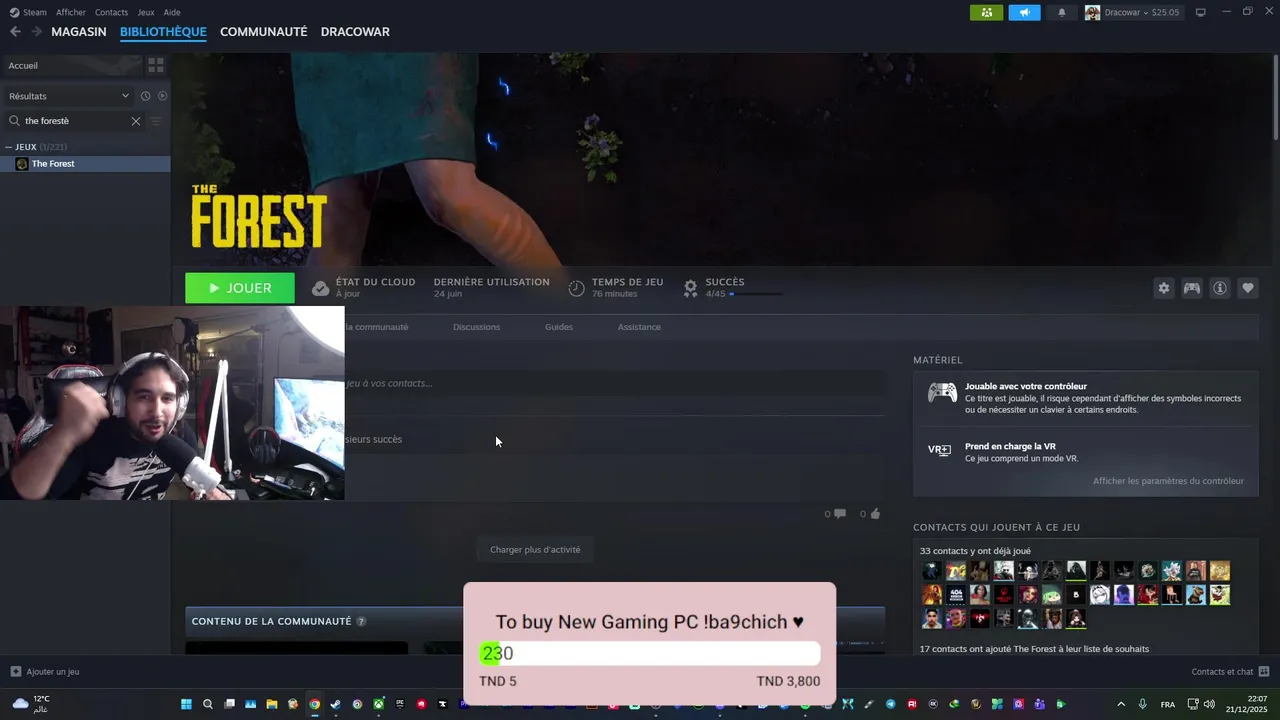Collapse the JEUX category
Image resolution: width=1280 pixels, height=720 pixels.
pos(9,147)
